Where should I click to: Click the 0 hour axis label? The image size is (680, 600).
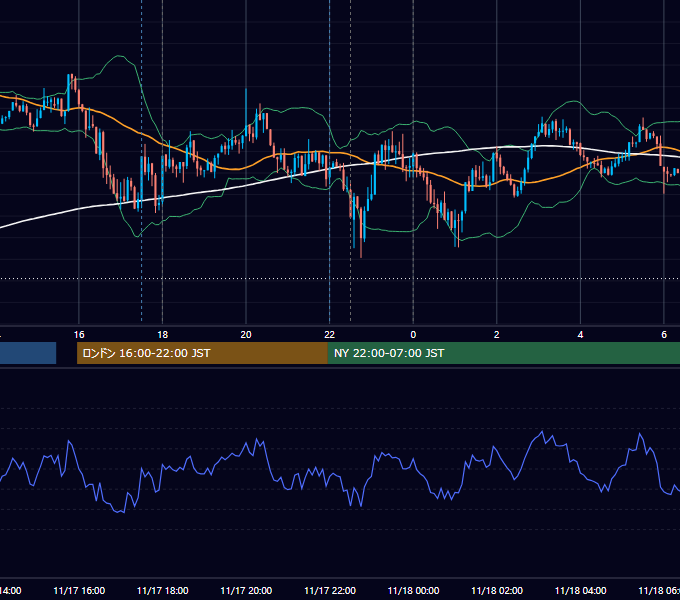(413, 335)
